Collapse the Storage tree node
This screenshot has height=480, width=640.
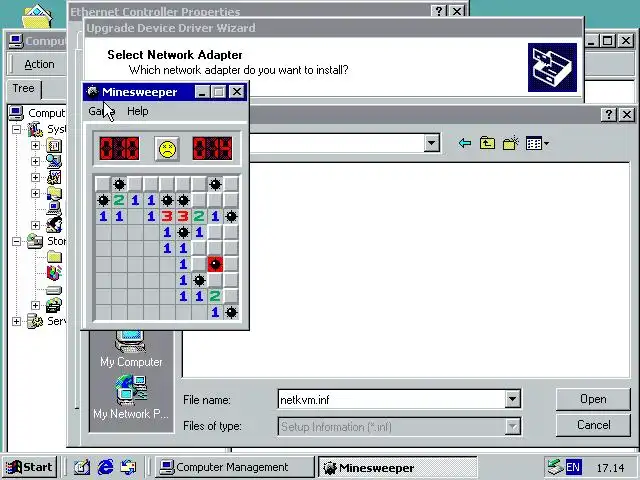point(16,241)
